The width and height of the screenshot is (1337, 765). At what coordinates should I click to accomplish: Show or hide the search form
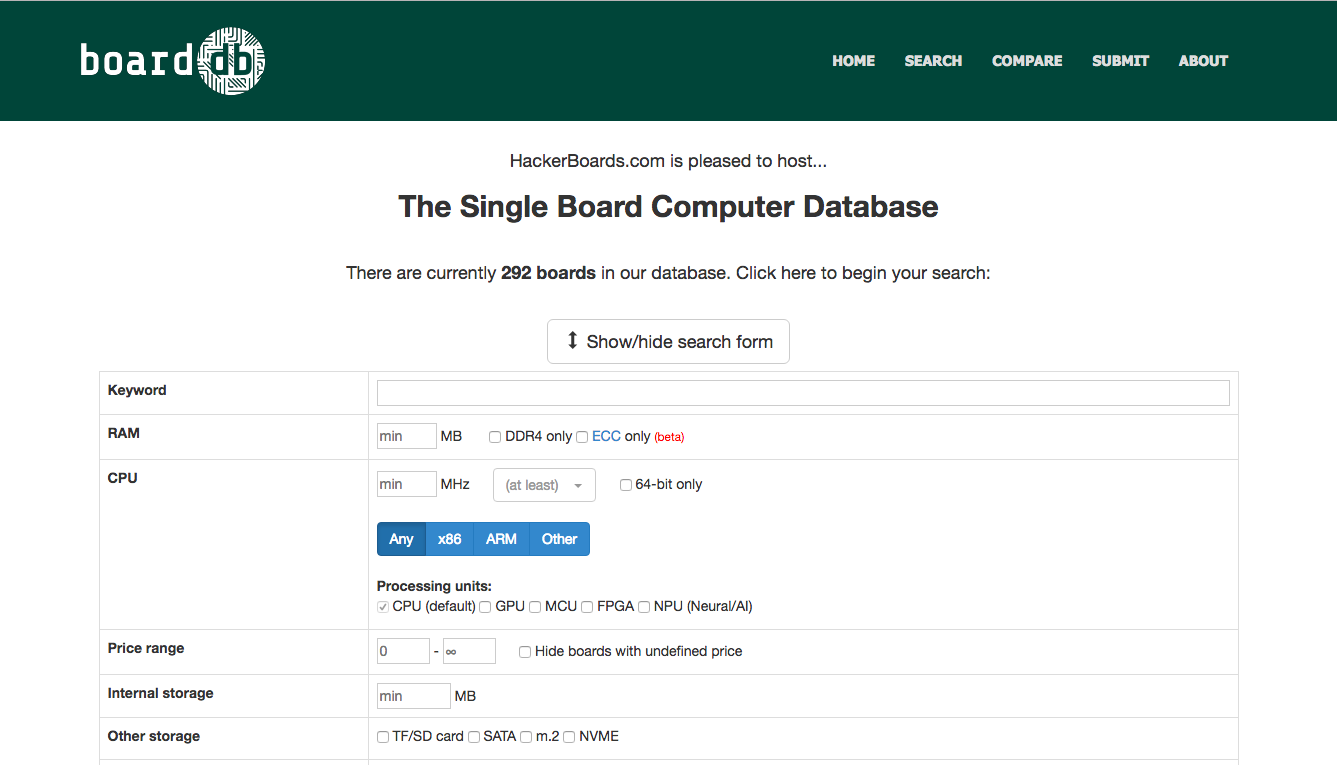click(667, 341)
